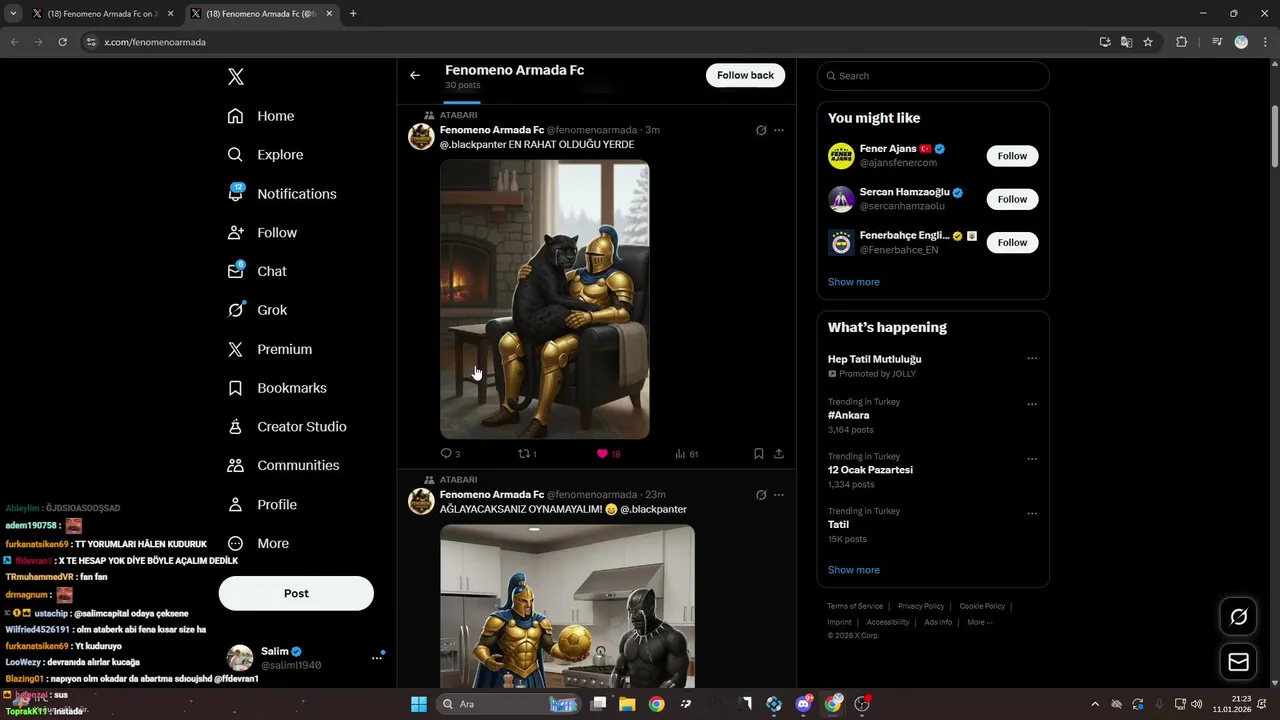The width and height of the screenshot is (1280, 720).
Task: Open Bookmarks from the sidebar
Action: pos(277,388)
